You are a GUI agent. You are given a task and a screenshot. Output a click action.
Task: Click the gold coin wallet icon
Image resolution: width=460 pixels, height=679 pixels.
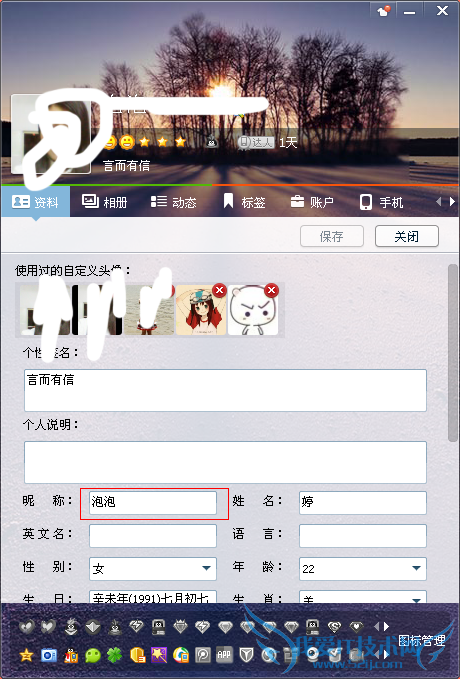137,655
